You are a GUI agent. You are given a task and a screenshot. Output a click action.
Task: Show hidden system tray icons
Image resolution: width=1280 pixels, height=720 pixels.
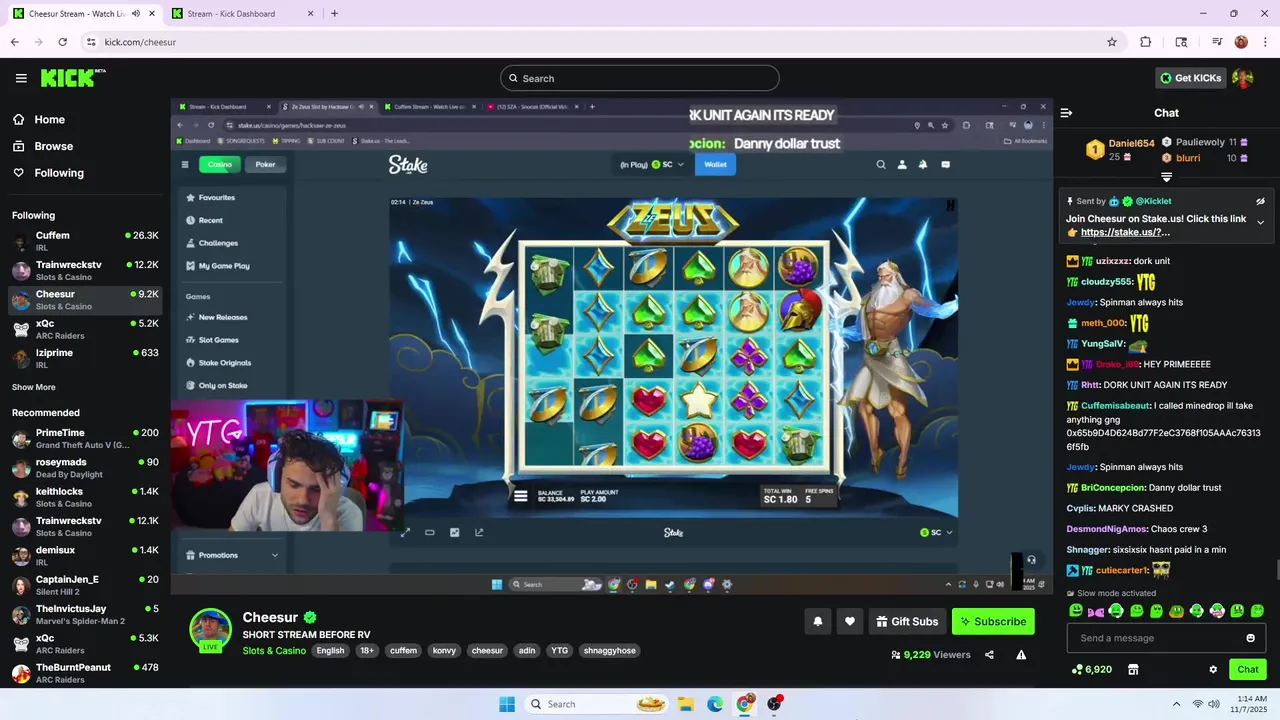coord(1176,704)
